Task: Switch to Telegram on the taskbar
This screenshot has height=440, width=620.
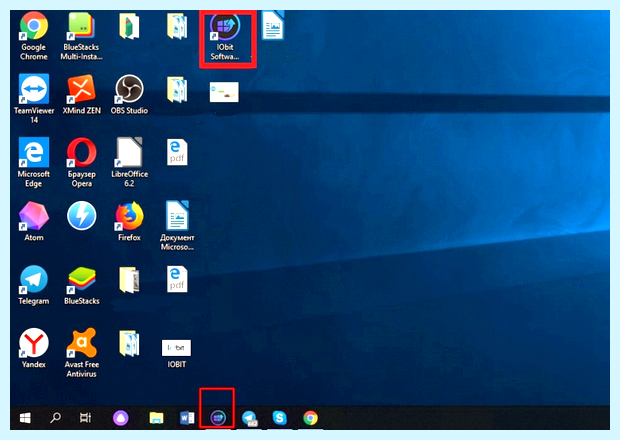Action: (x=249, y=418)
